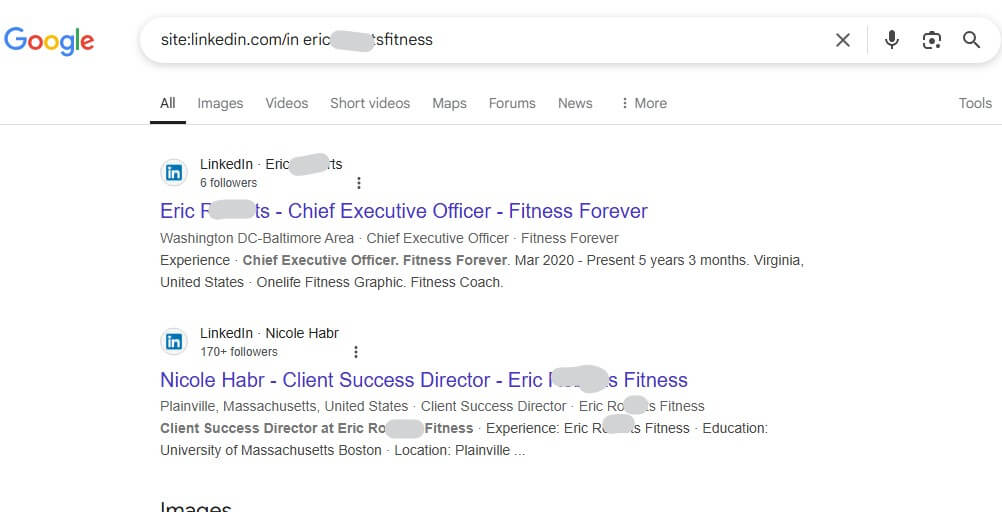Click LinkedIn favicon of first result
This screenshot has height=512, width=1002.
[174, 173]
